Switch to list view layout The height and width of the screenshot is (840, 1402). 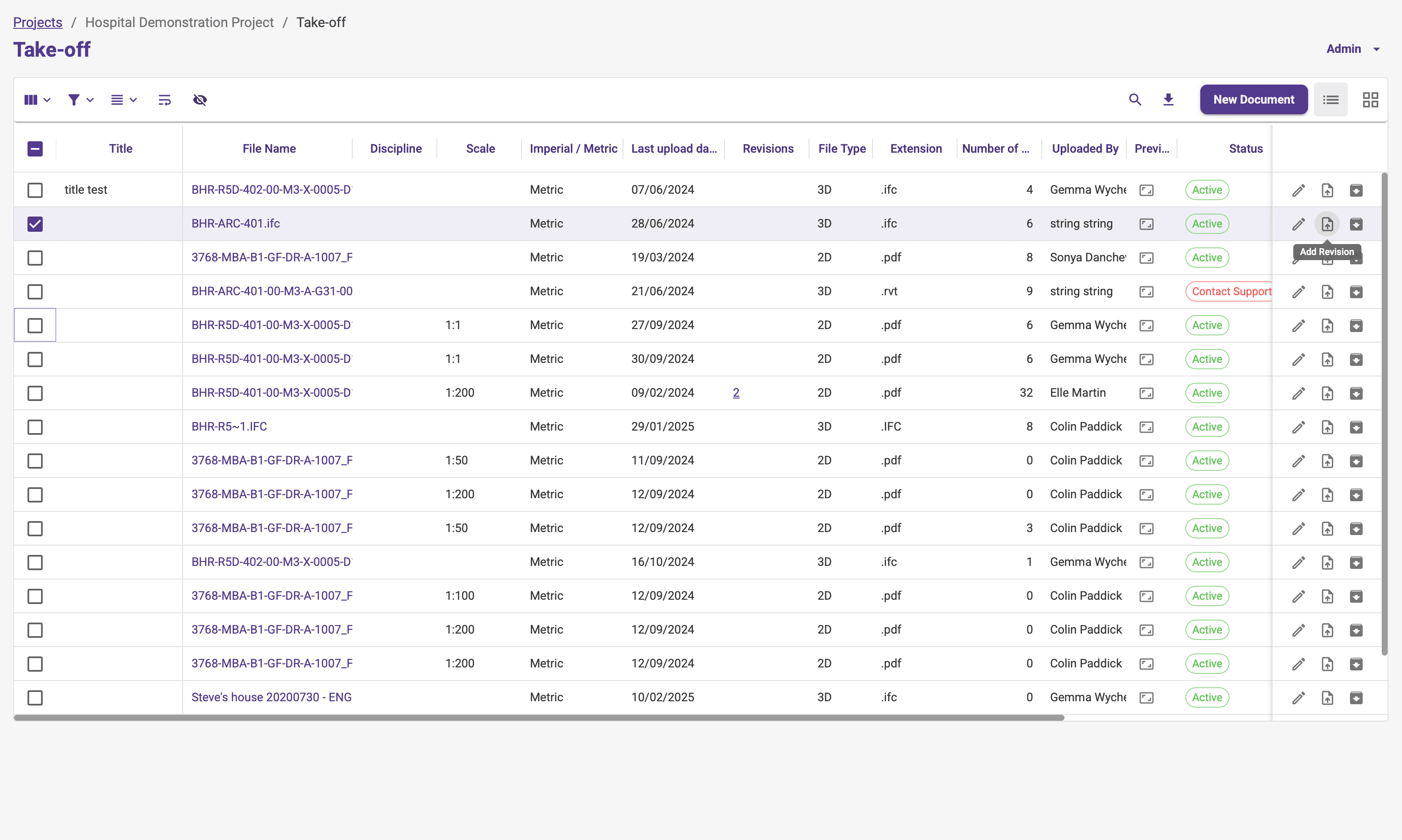(1330, 100)
